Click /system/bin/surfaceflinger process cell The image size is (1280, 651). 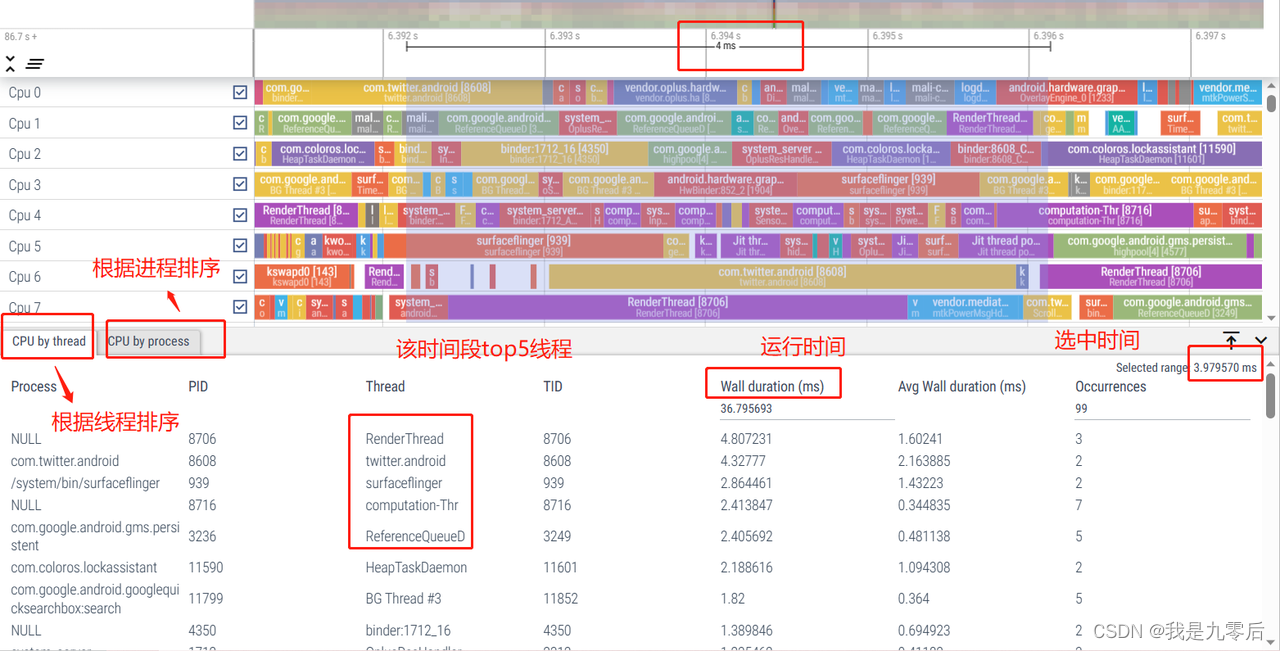(x=85, y=483)
